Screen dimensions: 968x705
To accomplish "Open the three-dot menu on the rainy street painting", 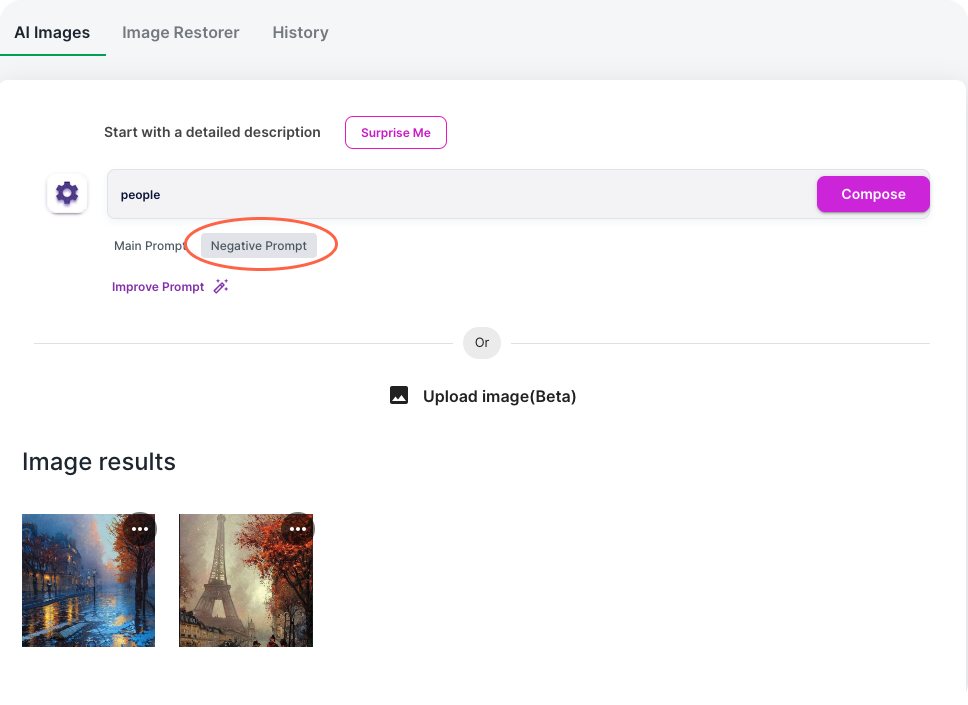I will (x=140, y=528).
